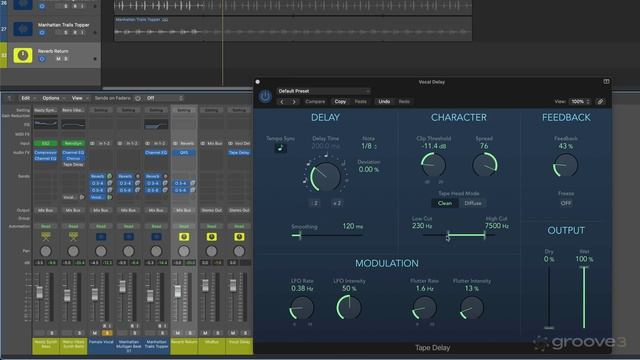Click the Smoothing slider handle
This screenshot has height=360, width=640.
tap(300, 235)
